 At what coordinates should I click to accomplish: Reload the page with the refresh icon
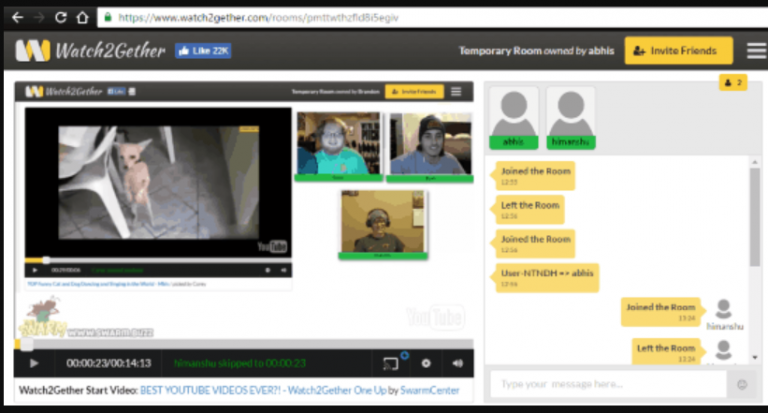pyautogui.click(x=61, y=18)
